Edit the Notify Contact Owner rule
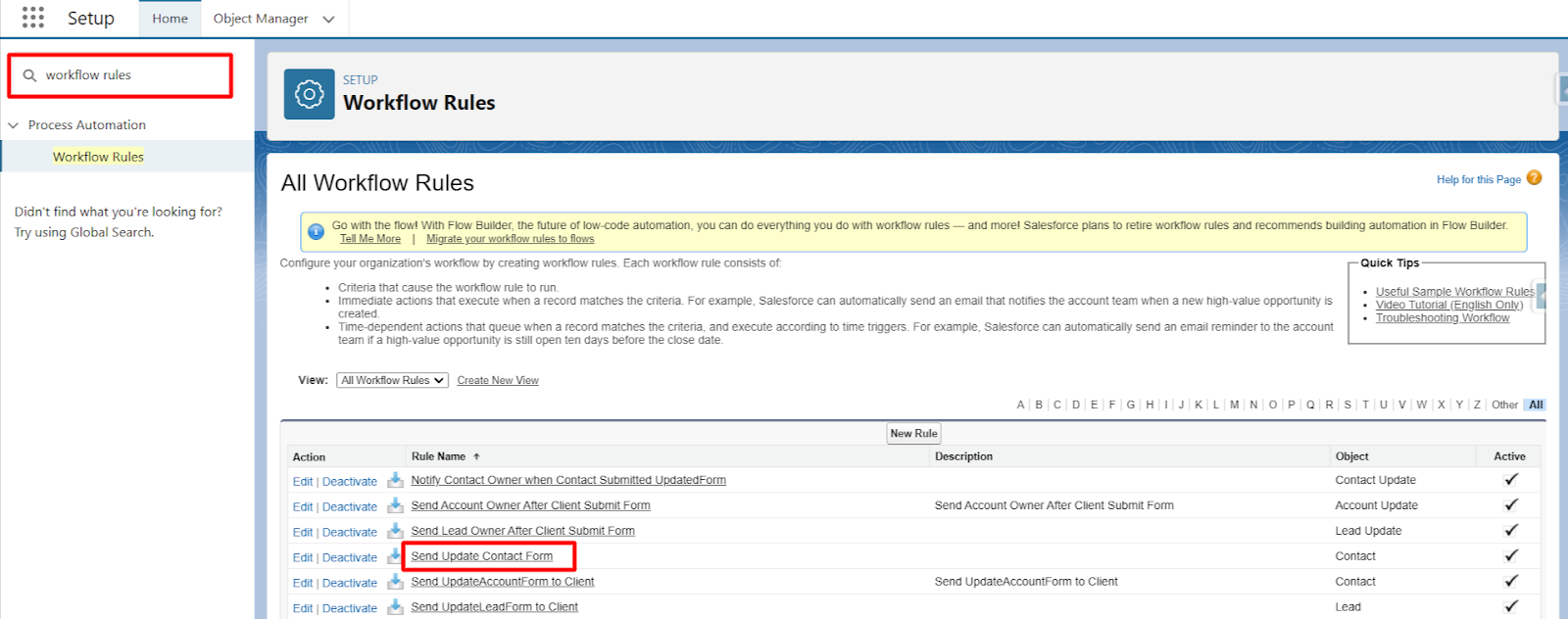Viewport: 1568px width, 619px height. coord(303,482)
